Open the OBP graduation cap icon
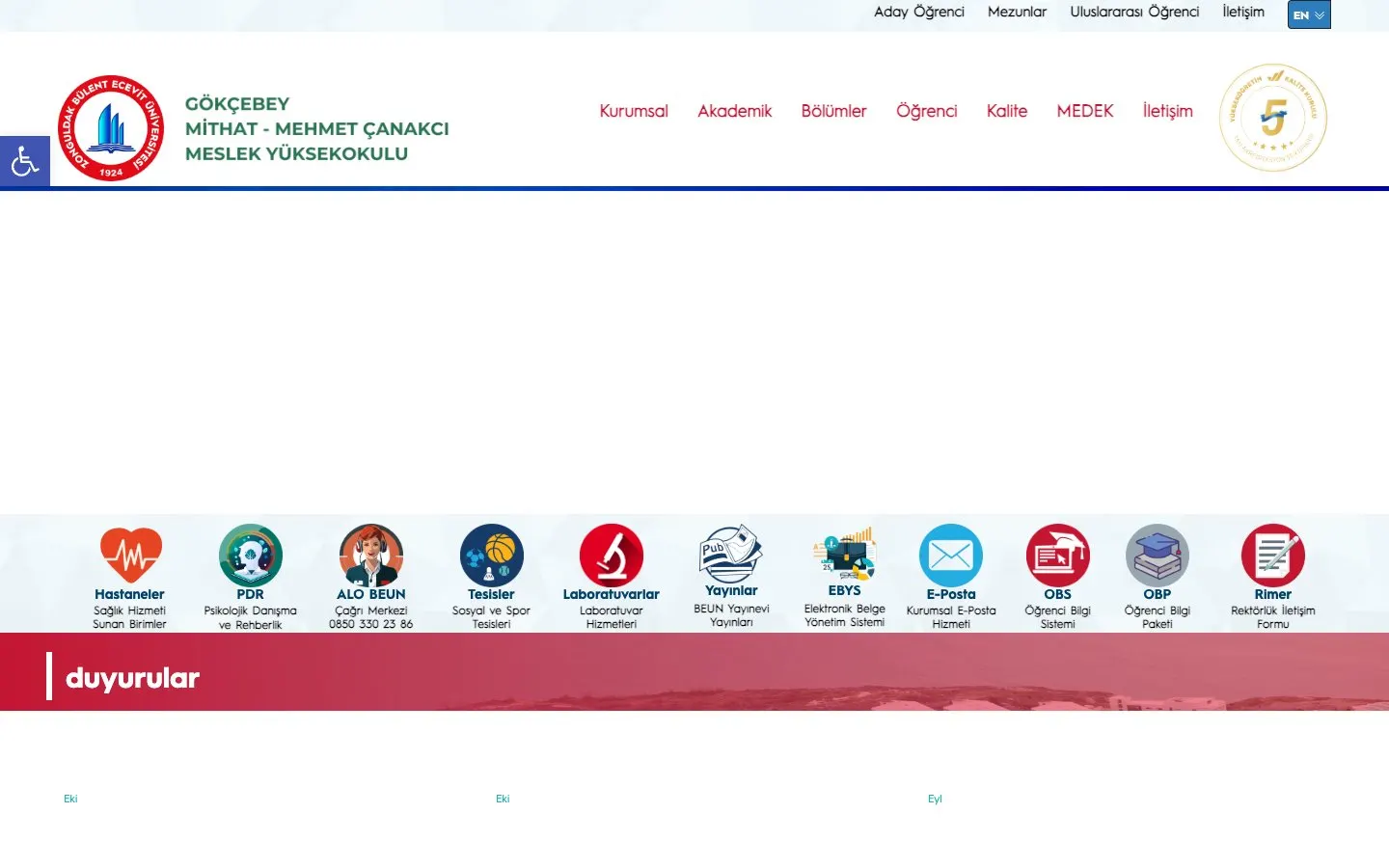Image resolution: width=1389 pixels, height=868 pixels. point(1157,556)
